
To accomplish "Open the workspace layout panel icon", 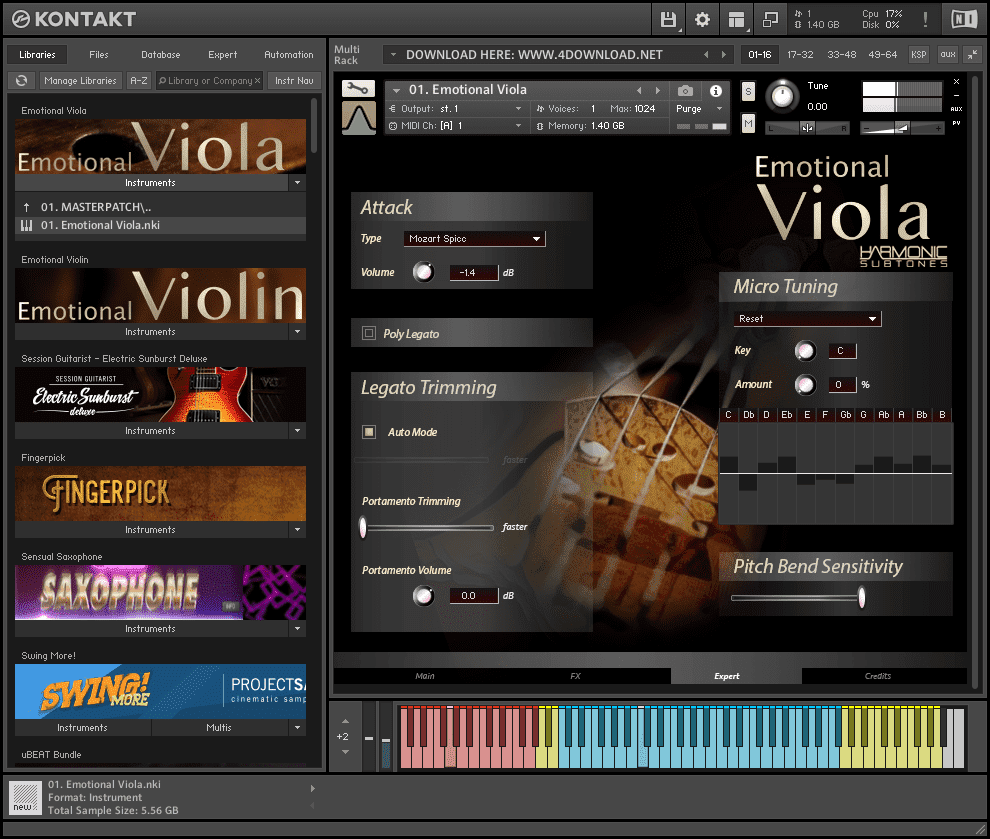I will [736, 20].
